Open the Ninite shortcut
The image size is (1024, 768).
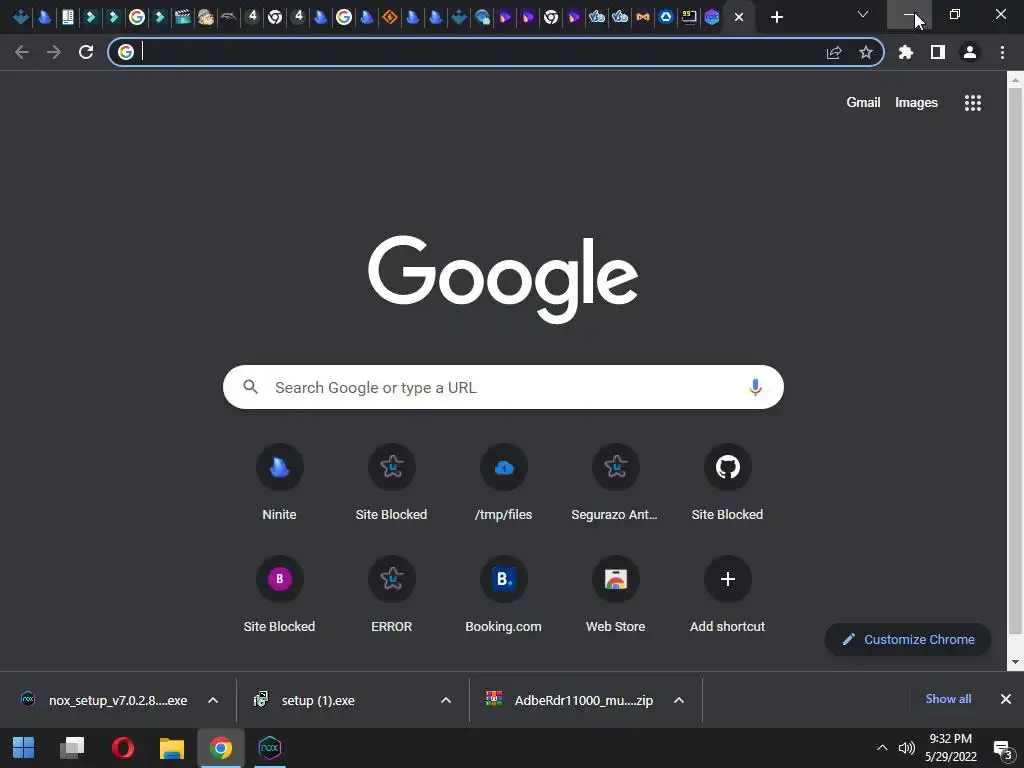[280, 482]
